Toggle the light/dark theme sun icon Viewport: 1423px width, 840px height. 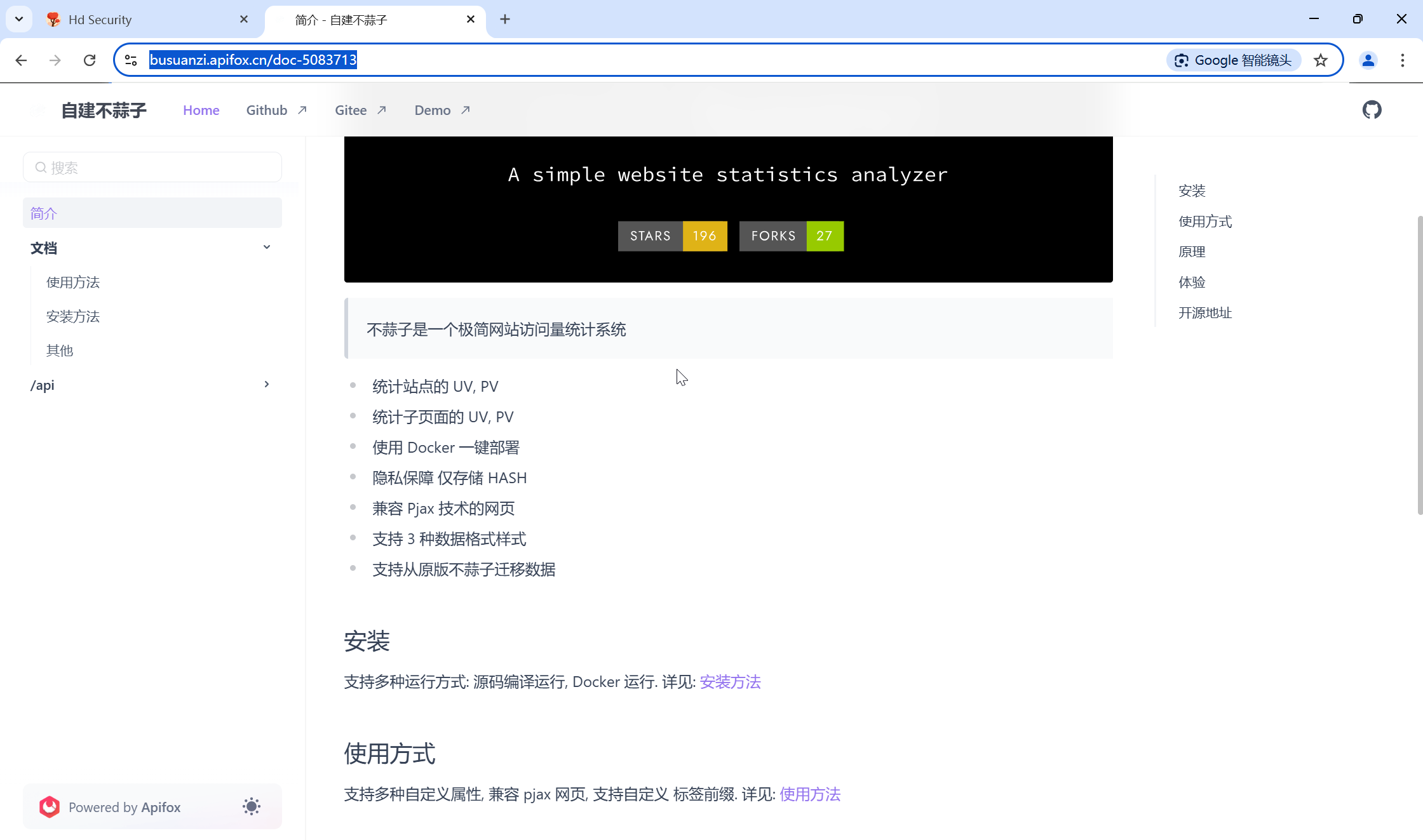[x=252, y=806]
